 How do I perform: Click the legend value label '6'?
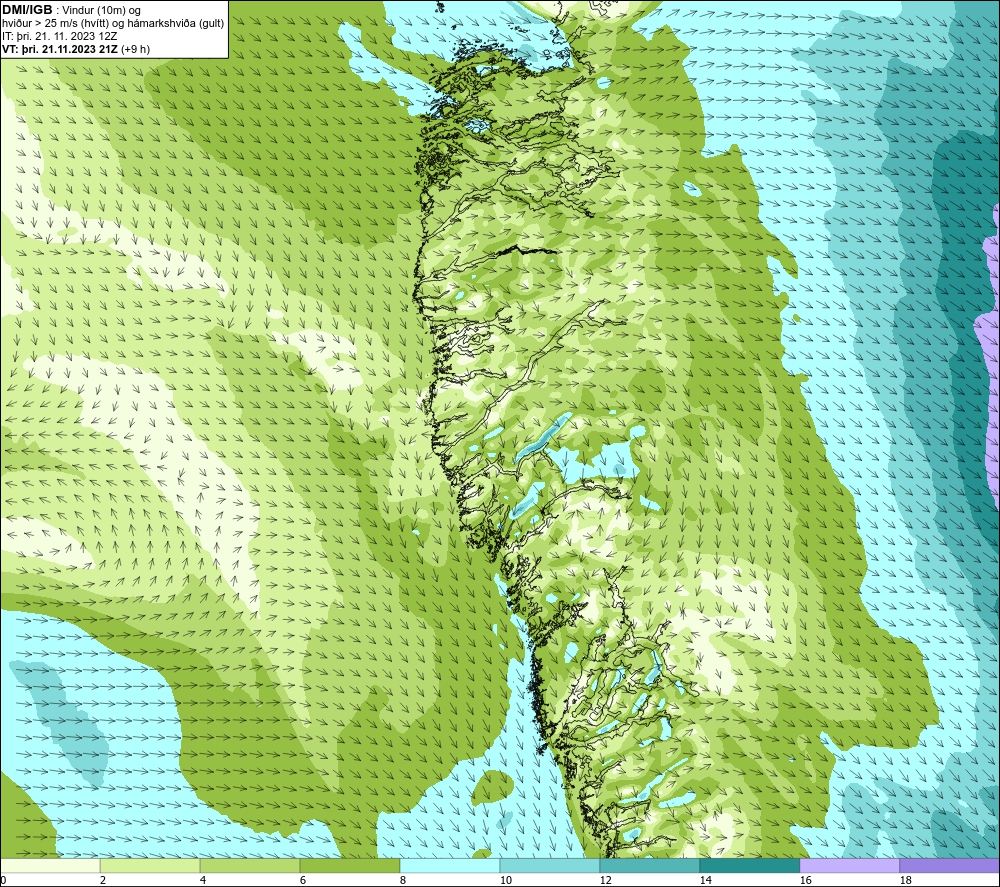[302, 881]
